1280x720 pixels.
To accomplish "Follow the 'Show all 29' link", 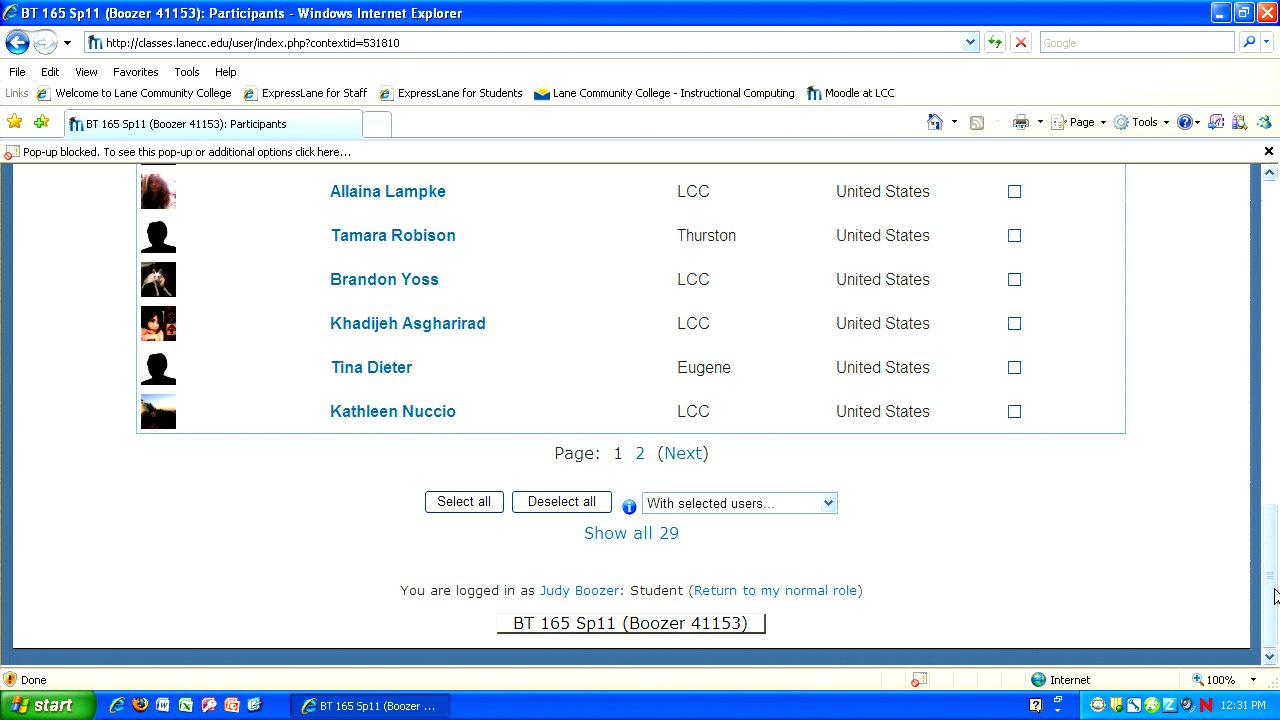I will tap(631, 534).
